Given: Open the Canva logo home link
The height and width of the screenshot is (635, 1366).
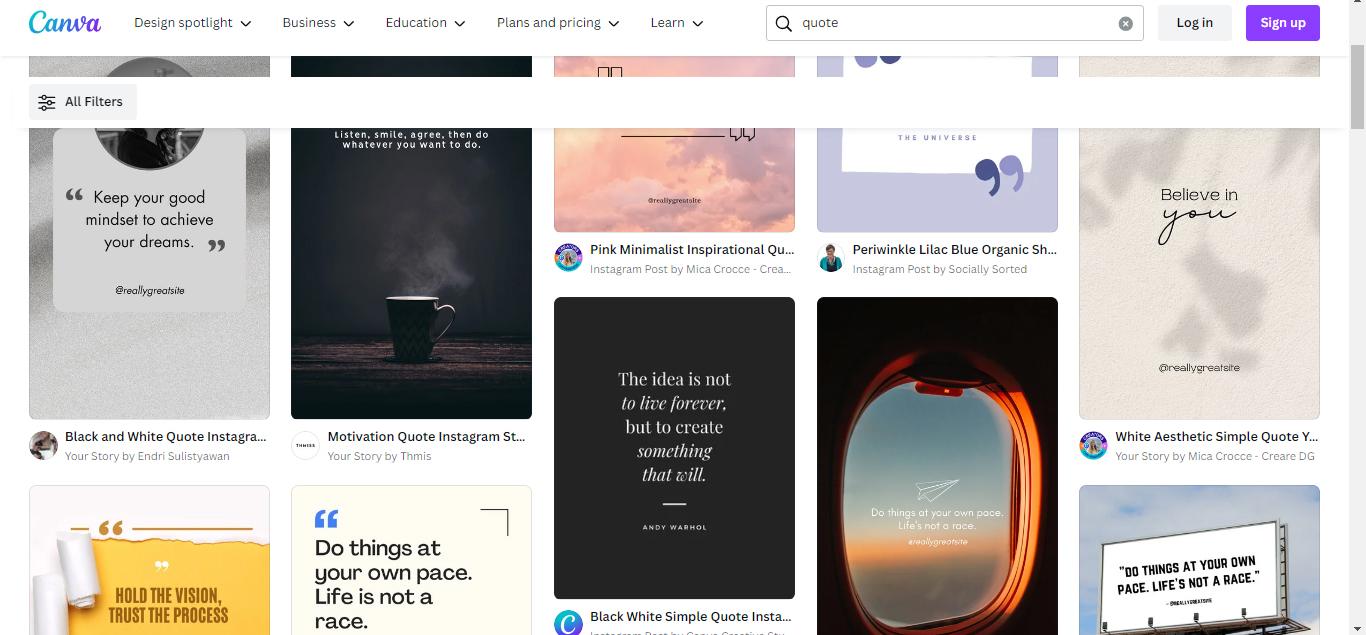Looking at the screenshot, I should (x=65, y=22).
